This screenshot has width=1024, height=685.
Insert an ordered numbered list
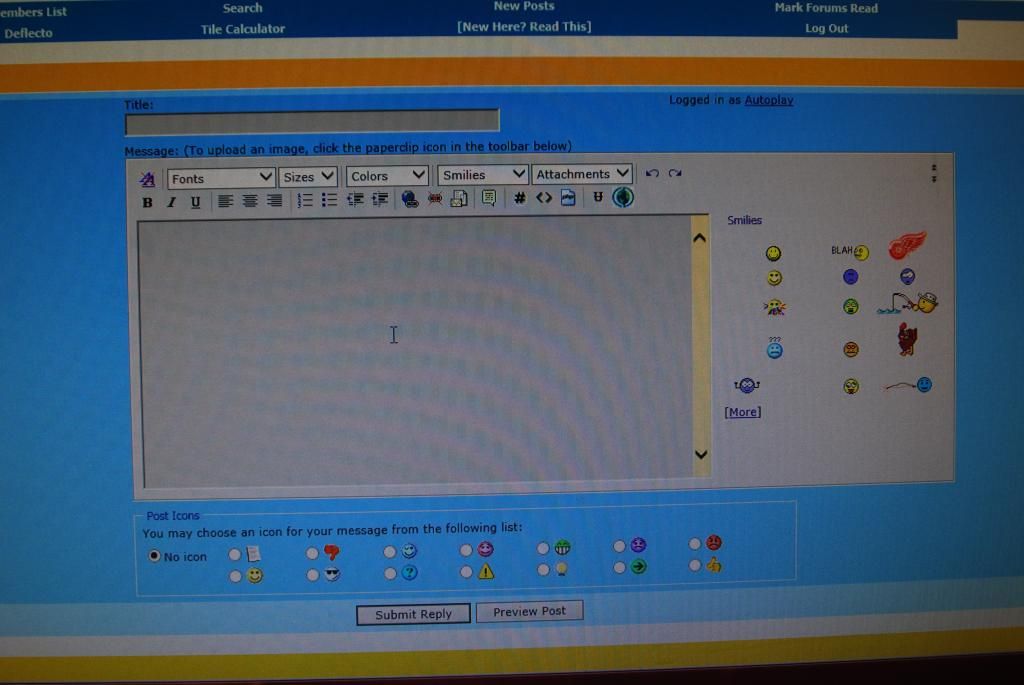tap(304, 200)
